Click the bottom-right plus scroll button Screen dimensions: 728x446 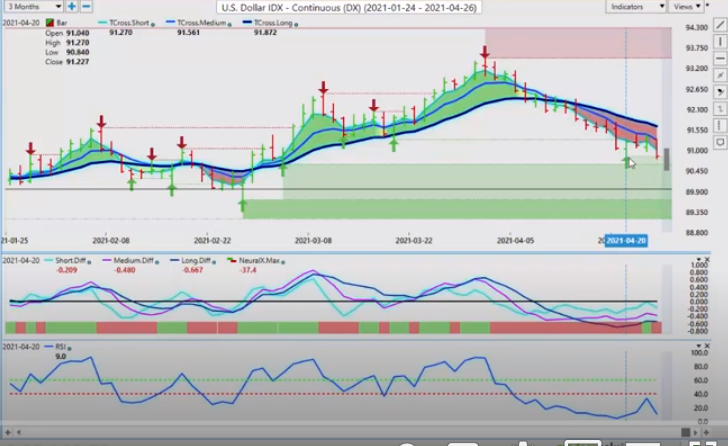click(x=706, y=432)
